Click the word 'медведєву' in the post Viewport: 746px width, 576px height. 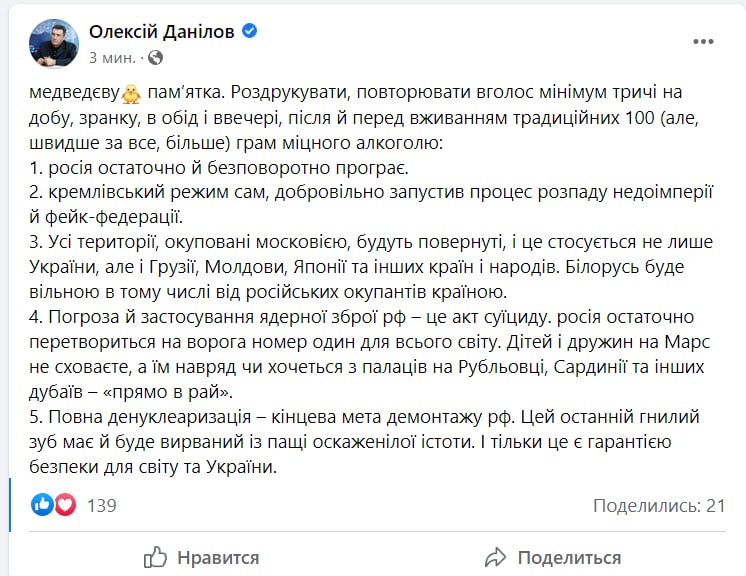[x=74, y=92]
